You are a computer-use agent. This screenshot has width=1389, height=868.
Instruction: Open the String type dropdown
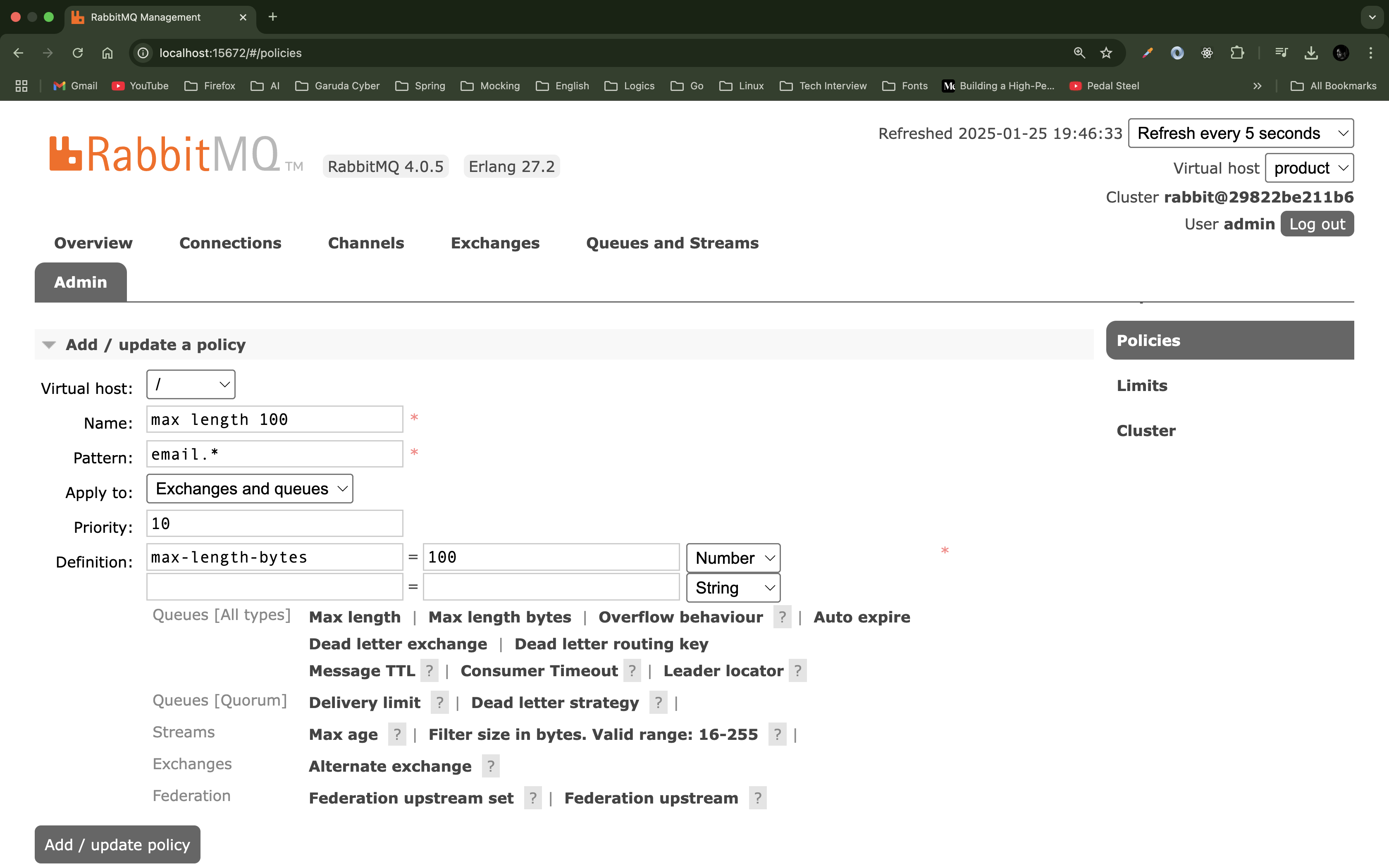click(733, 588)
